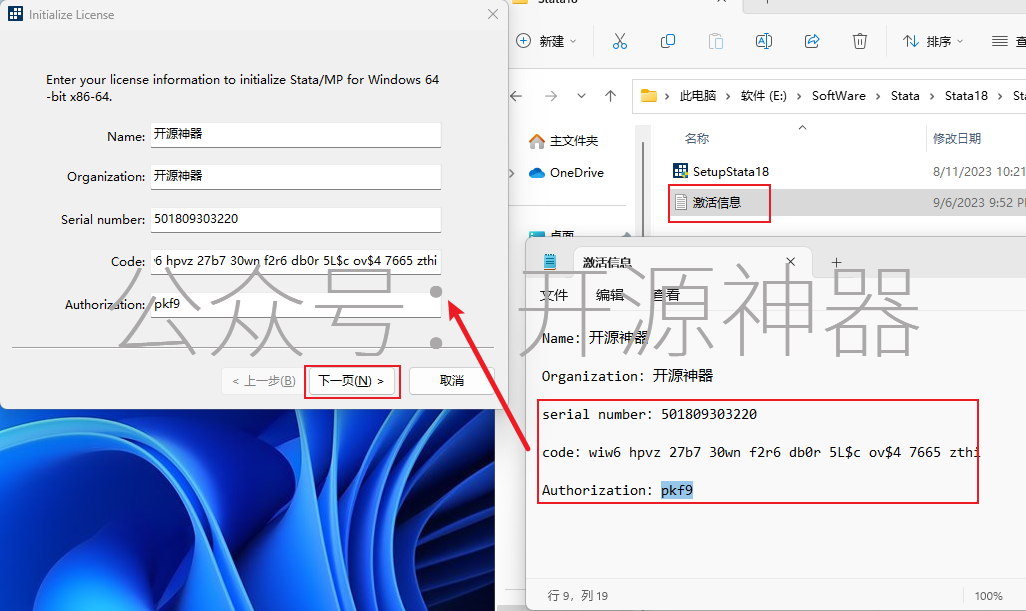Open recent locations dropdown chevron in Explorer

[x=581, y=96]
